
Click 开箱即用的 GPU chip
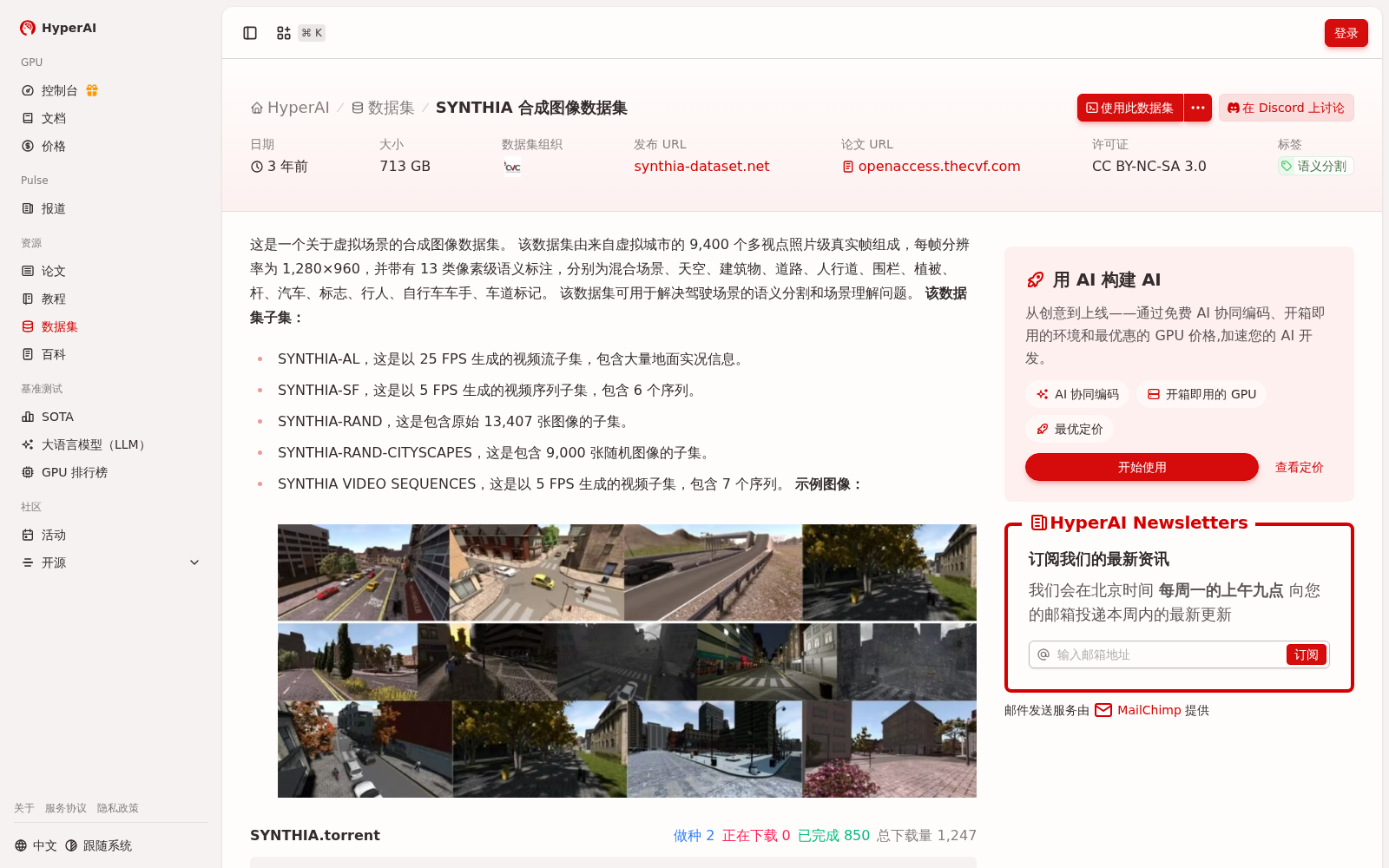tap(1201, 394)
